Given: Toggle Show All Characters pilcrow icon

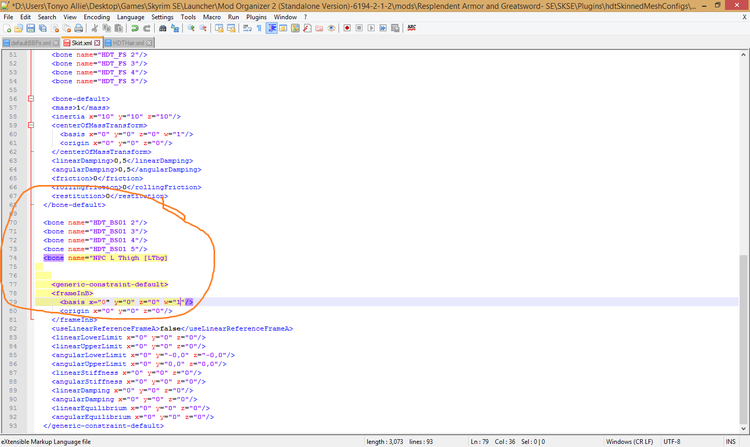Looking at the screenshot, I should pyautogui.click(x=259, y=29).
